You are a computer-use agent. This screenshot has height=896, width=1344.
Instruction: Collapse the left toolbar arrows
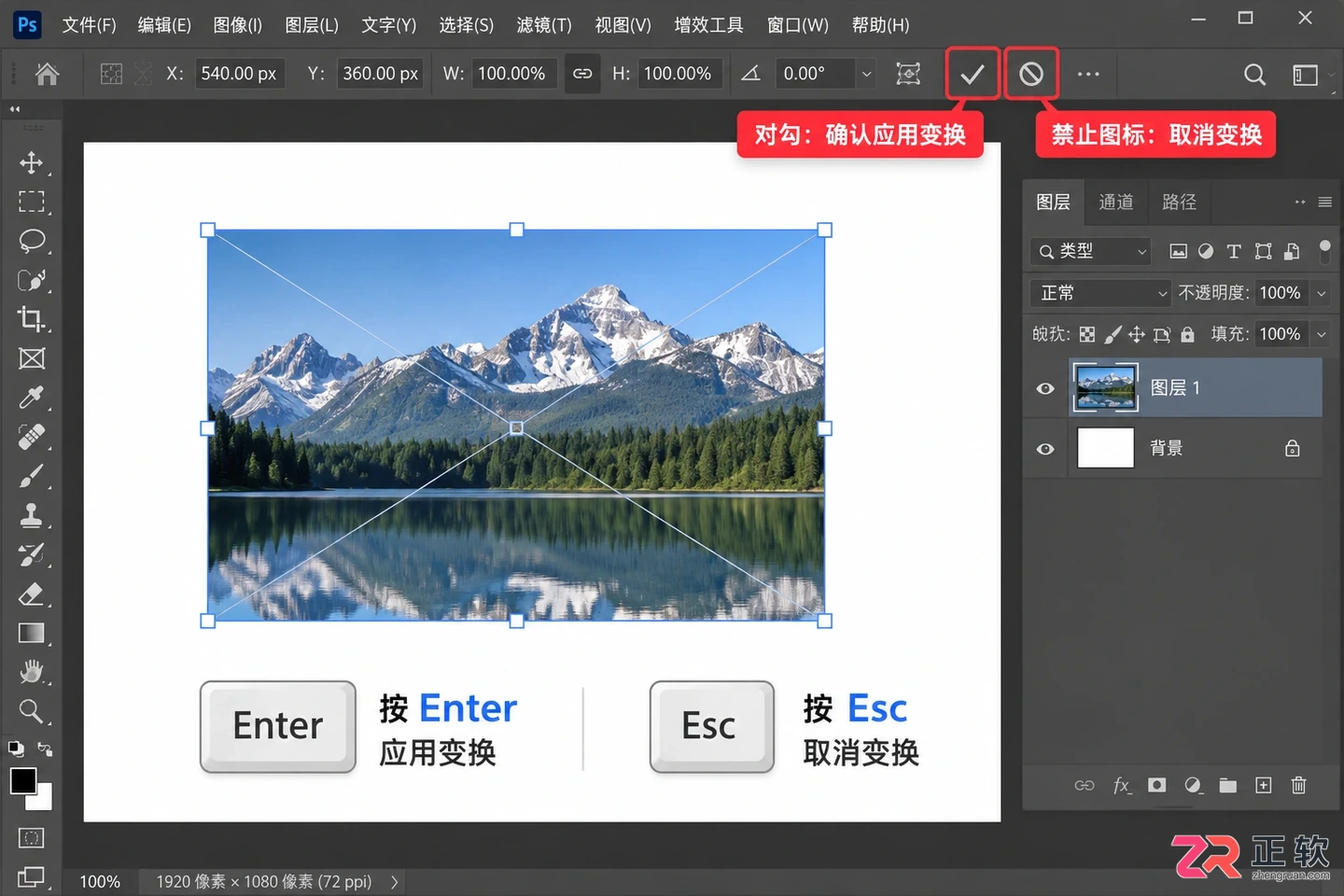click(x=15, y=109)
